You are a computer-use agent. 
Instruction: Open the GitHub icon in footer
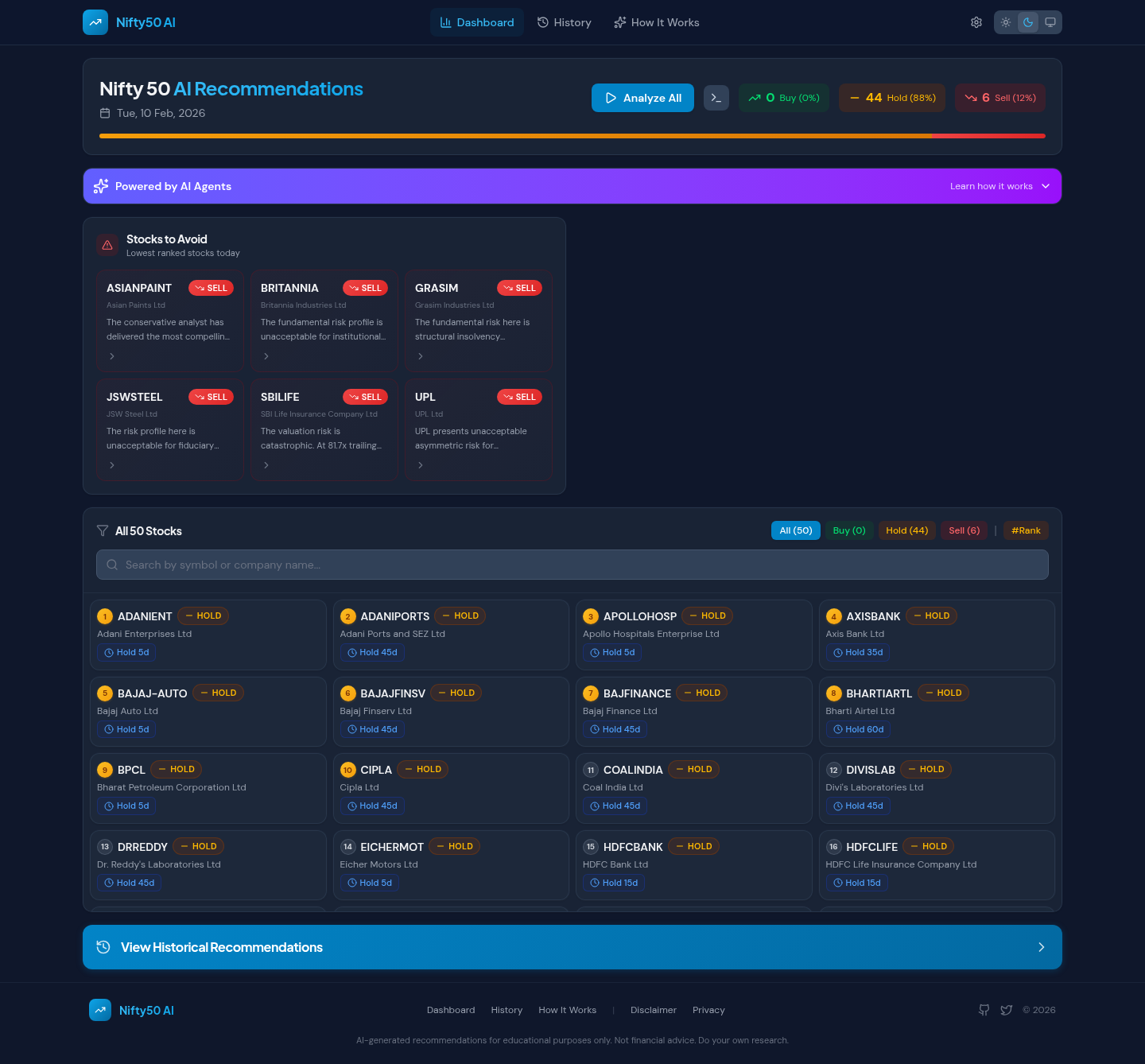[x=984, y=1010]
